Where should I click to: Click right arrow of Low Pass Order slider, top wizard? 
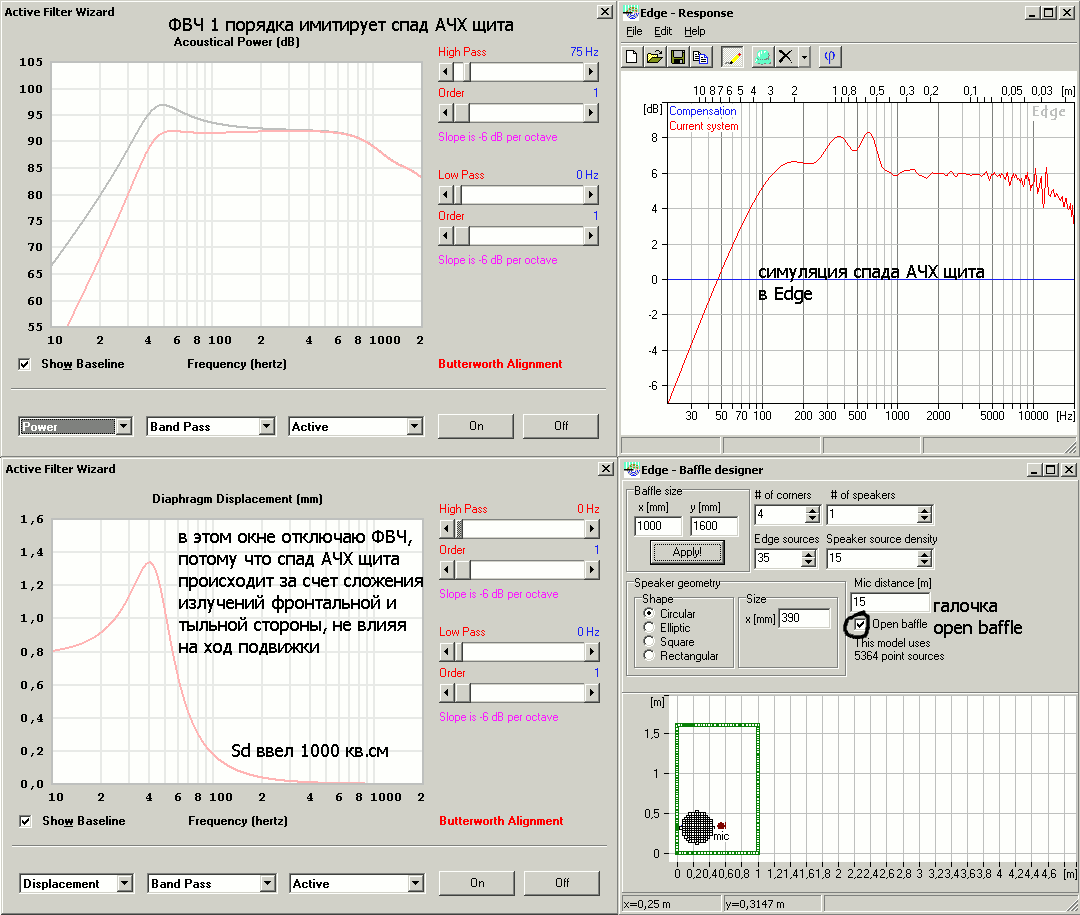click(x=591, y=236)
